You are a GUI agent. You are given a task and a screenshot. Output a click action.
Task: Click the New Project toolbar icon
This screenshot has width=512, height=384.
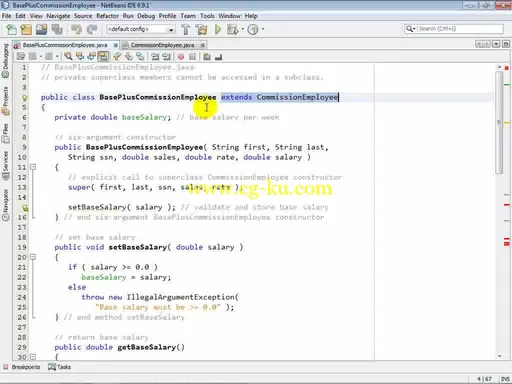pyautogui.click(x=26, y=30)
